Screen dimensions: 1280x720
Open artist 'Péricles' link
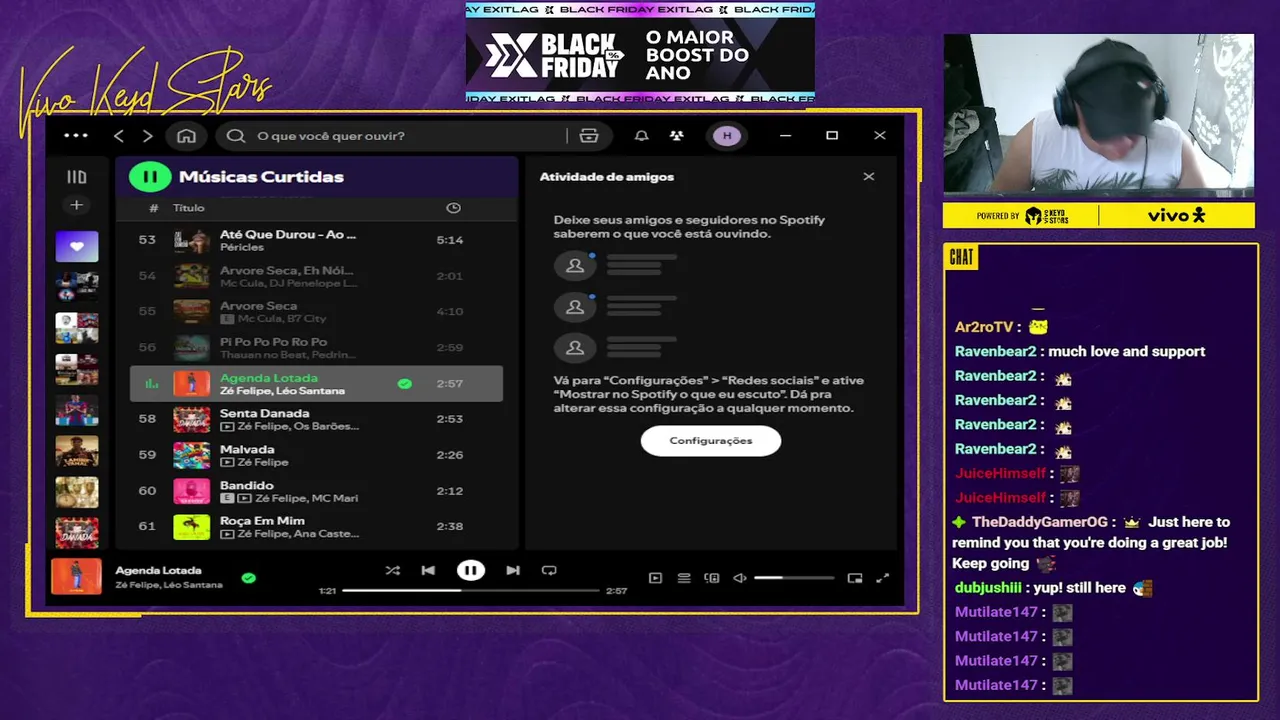pyautogui.click(x=242, y=247)
